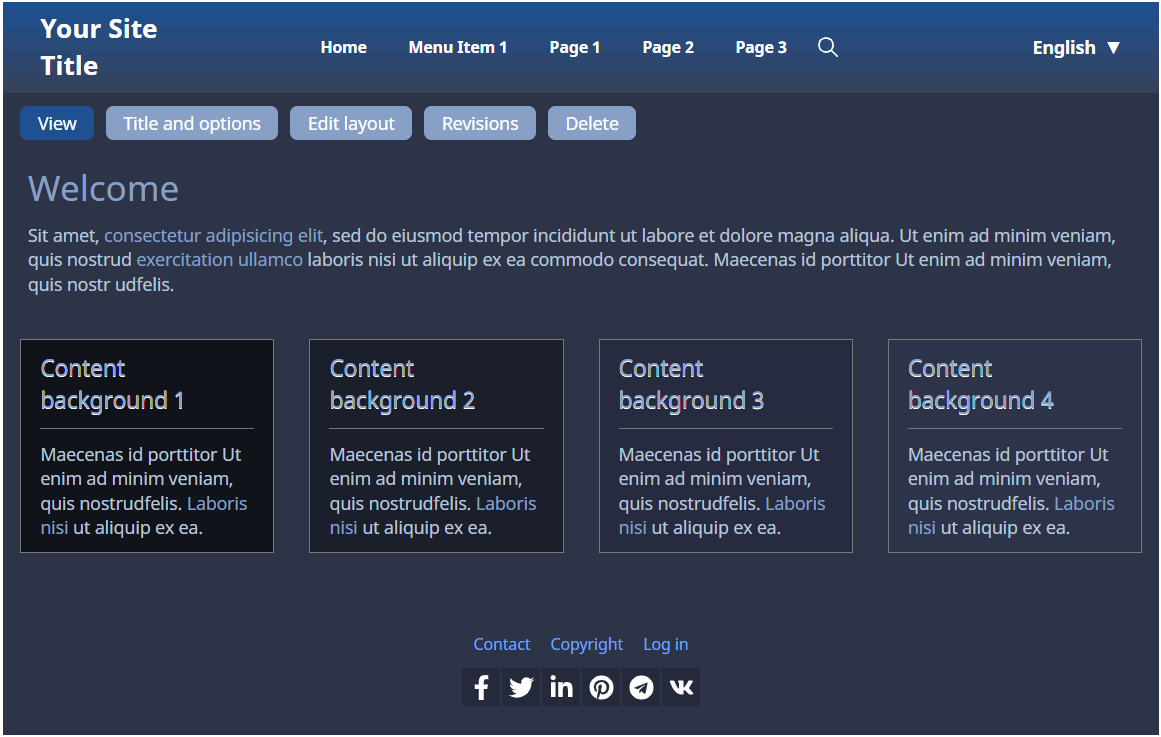Go to Home in main menu
1161x737 pixels.
click(x=343, y=47)
